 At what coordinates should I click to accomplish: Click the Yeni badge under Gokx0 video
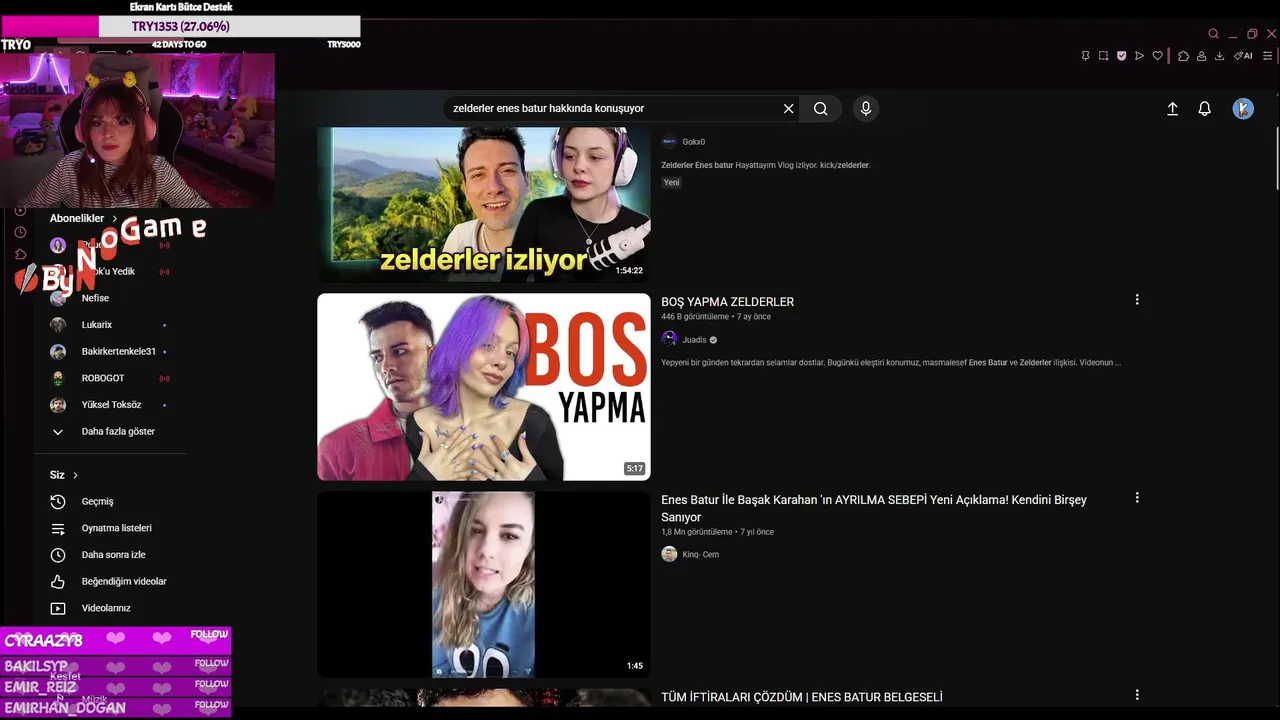pyautogui.click(x=671, y=182)
